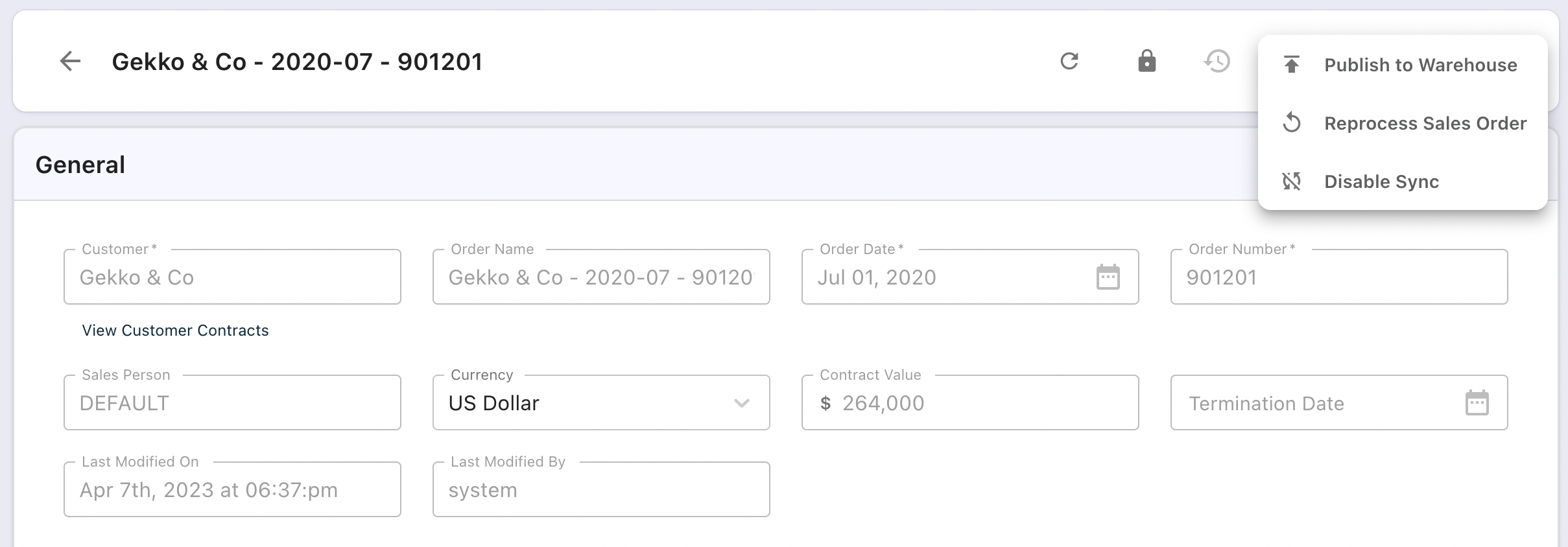
Task: Expand the Currency dropdown
Action: pos(741,403)
